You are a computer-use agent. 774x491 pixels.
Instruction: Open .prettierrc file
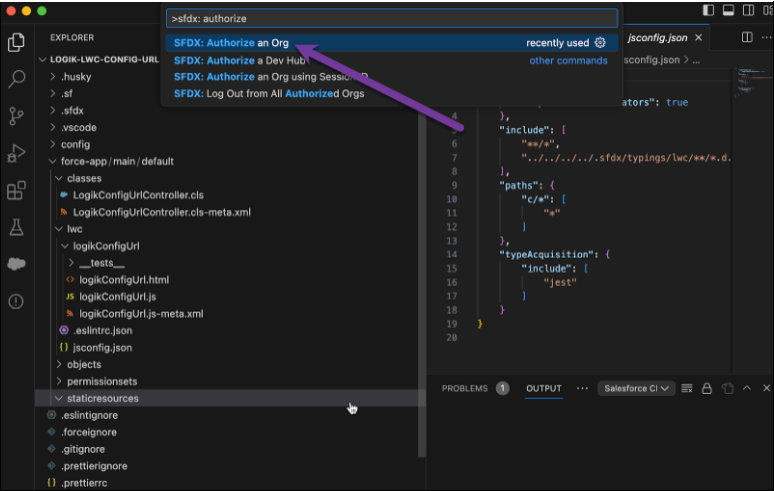click(84, 483)
